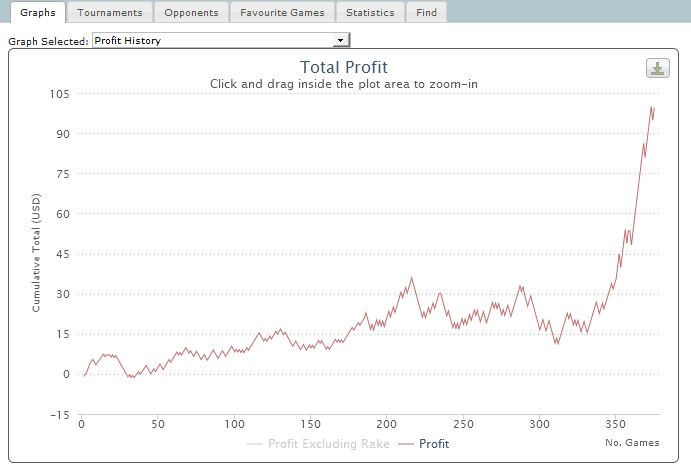Click the 105 y-axis value

tap(59, 94)
